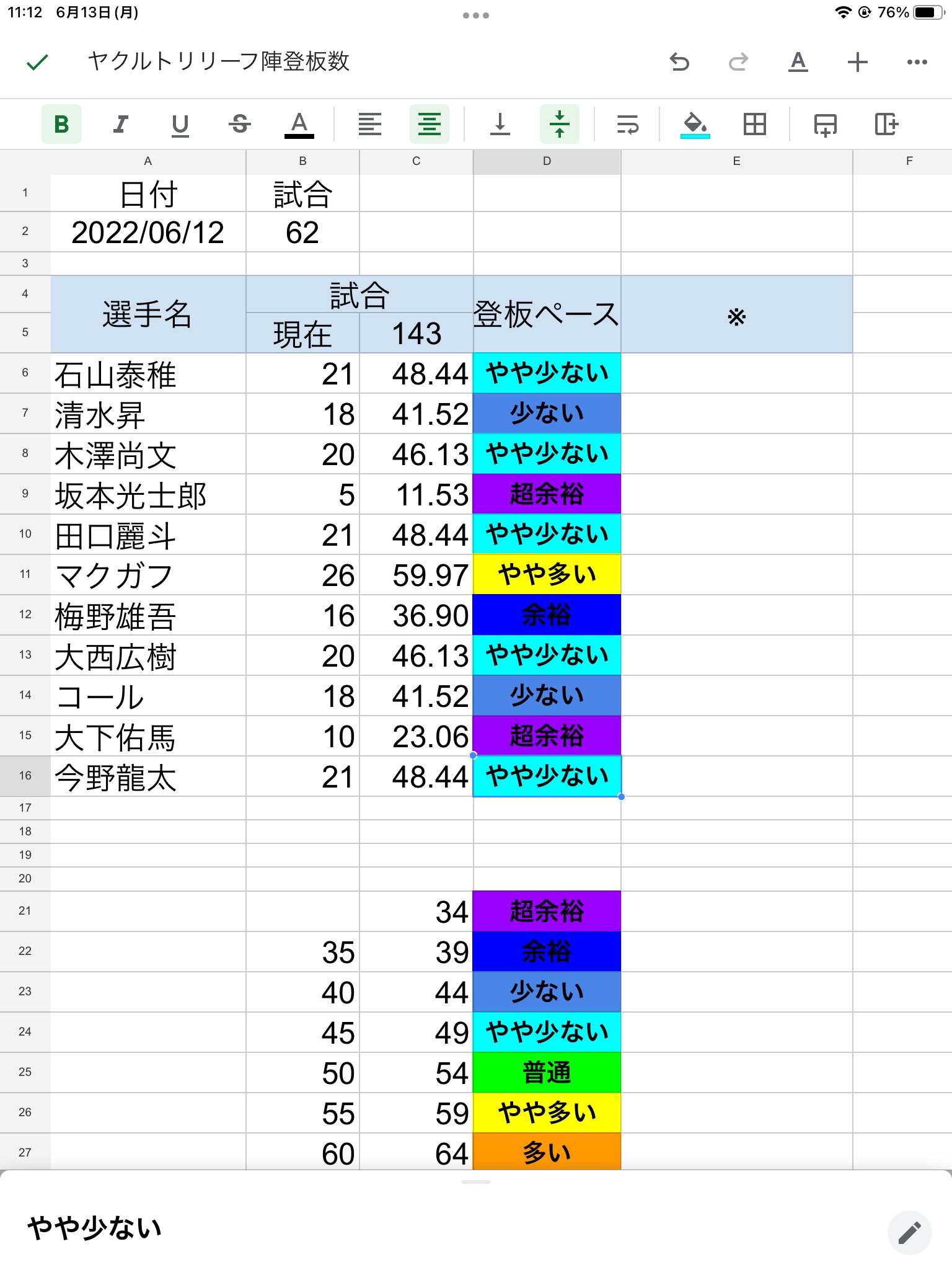952x1270 pixels.
Task: Select player cell 梅野雄吾
Action: click(x=148, y=615)
